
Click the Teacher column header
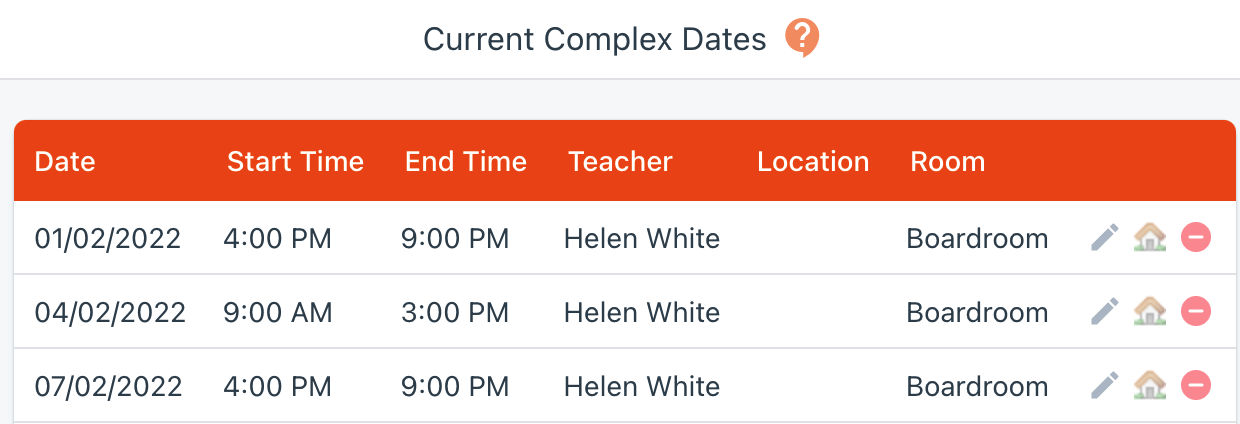click(x=621, y=161)
